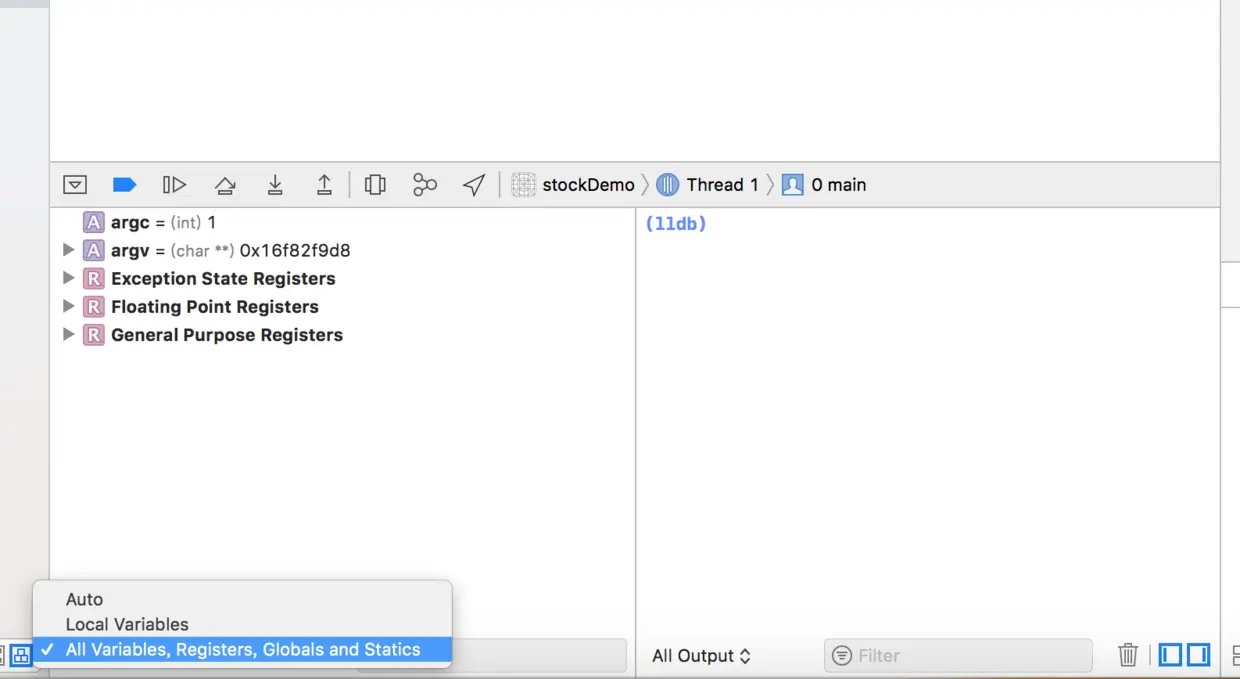Click the main frame person icon

793,185
